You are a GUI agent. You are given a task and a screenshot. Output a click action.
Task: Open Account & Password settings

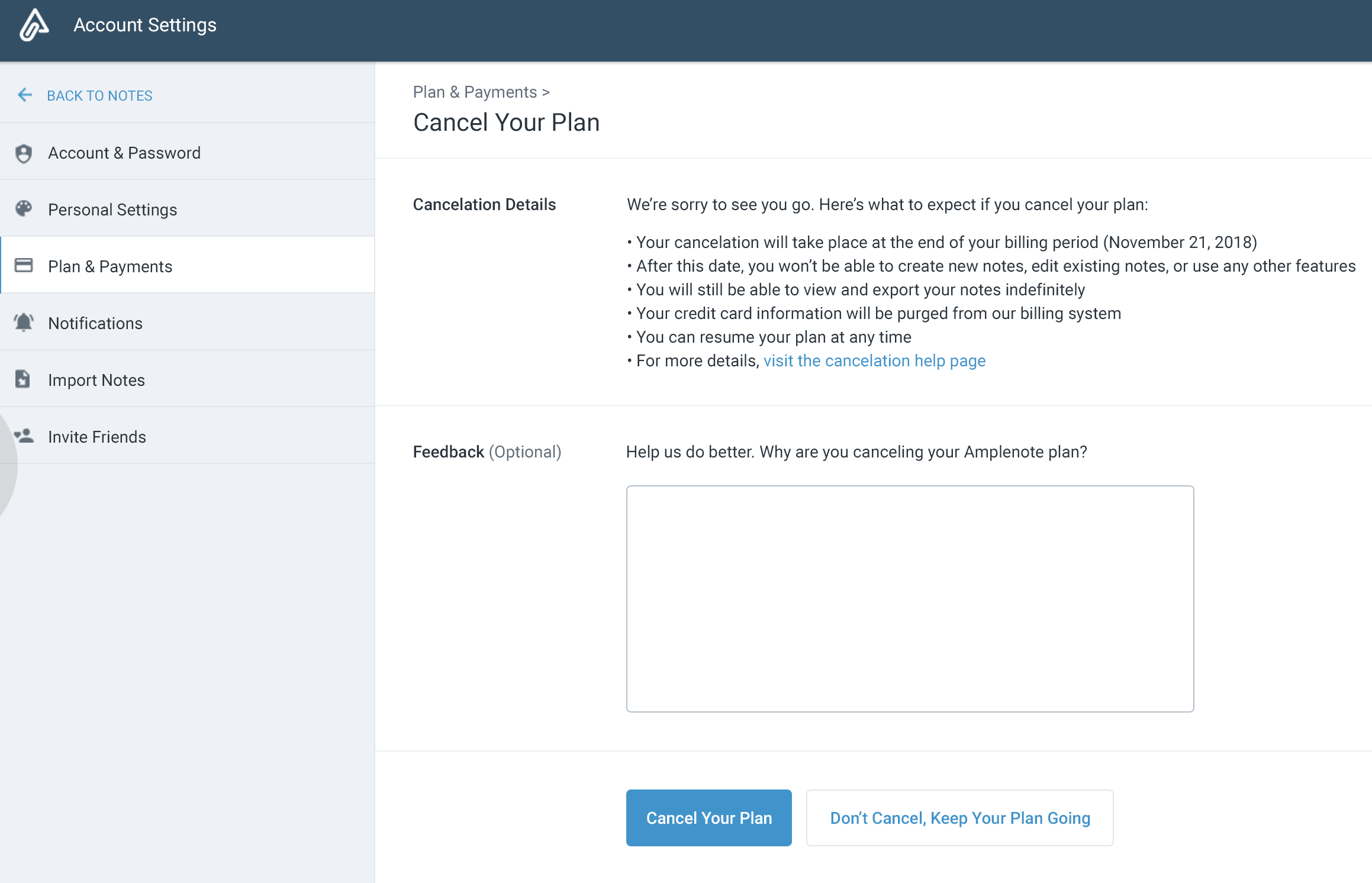tap(124, 153)
